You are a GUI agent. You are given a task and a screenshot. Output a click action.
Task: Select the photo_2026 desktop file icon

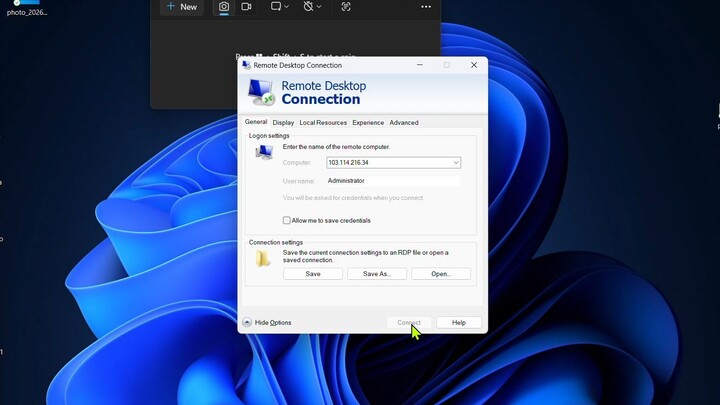coord(27,8)
